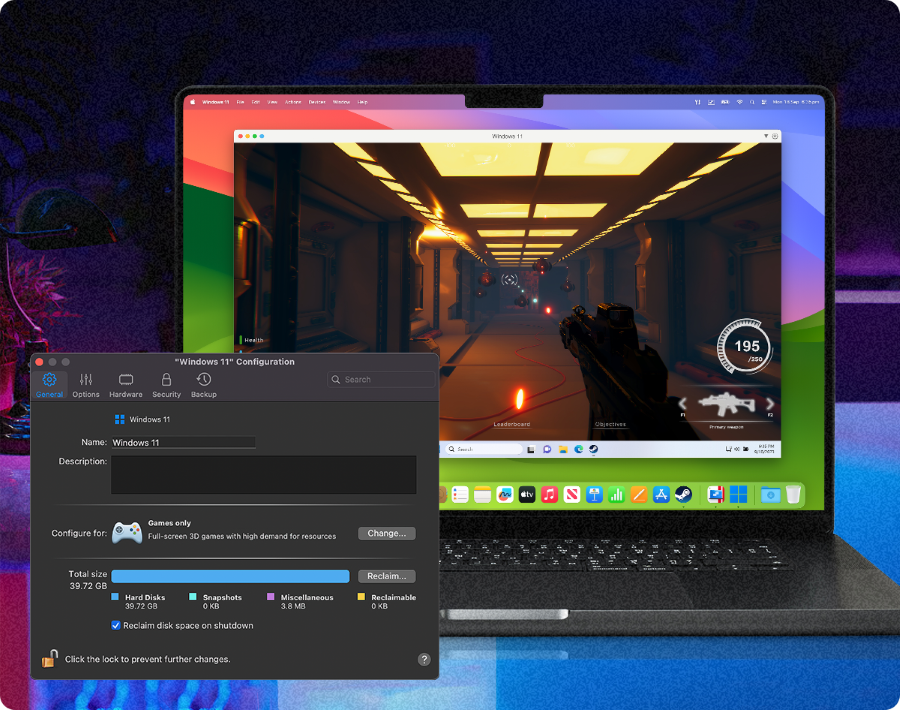Viewport: 900px width, 710px height.
Task: Open the Actions menu in the menu bar
Action: point(294,101)
